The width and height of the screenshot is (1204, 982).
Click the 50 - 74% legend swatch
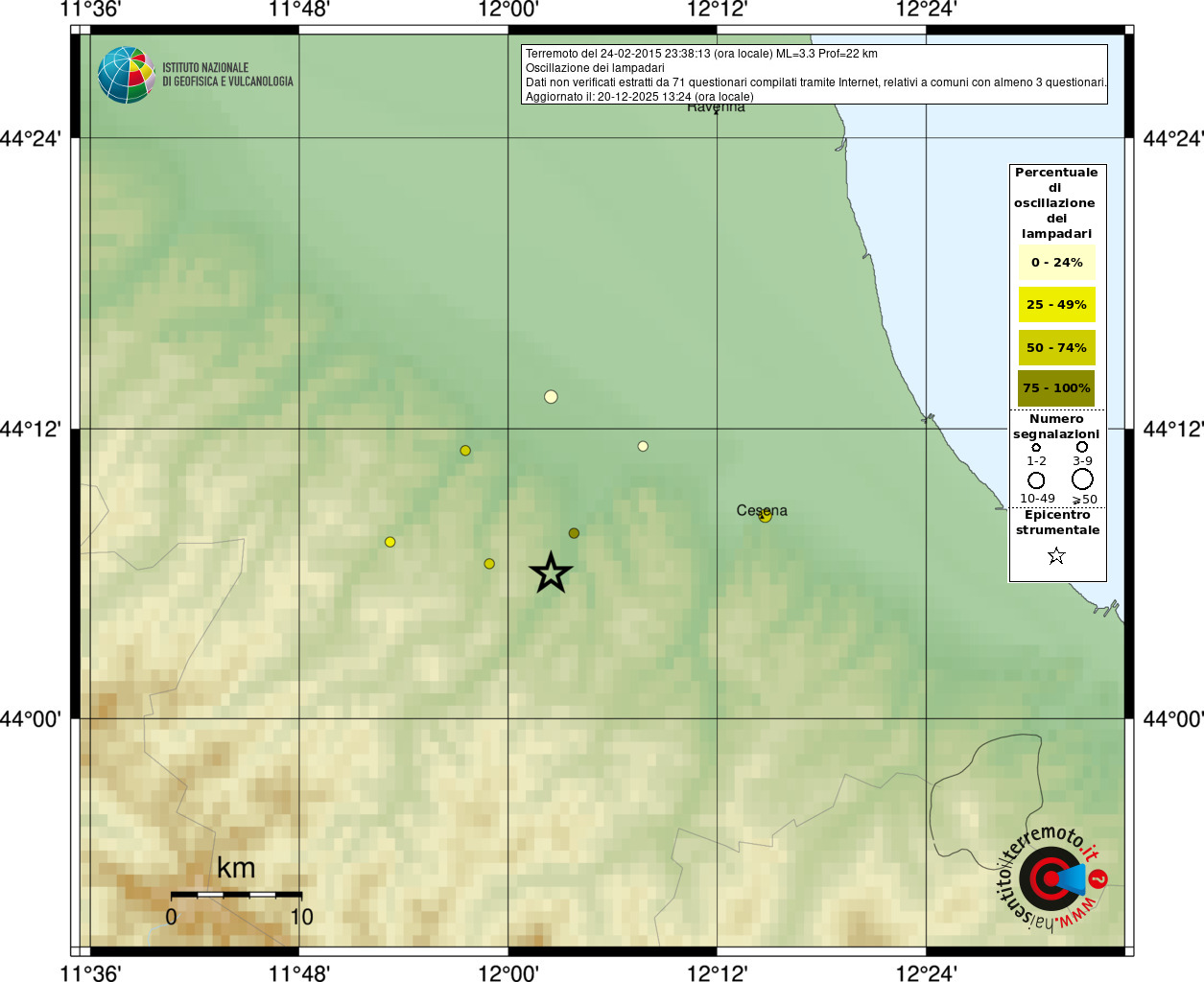(1056, 347)
